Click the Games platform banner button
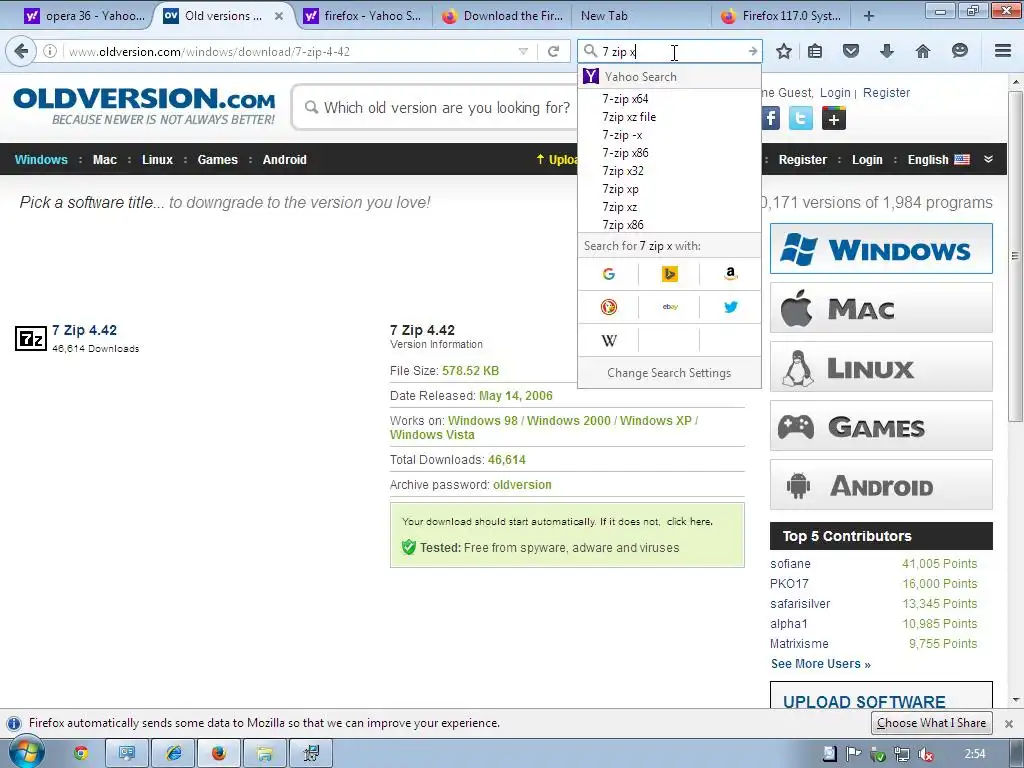This screenshot has height=768, width=1024. coord(881,426)
